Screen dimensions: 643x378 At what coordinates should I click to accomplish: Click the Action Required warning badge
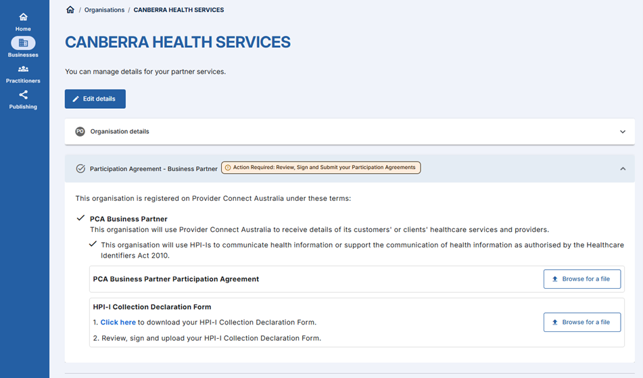coord(321,167)
